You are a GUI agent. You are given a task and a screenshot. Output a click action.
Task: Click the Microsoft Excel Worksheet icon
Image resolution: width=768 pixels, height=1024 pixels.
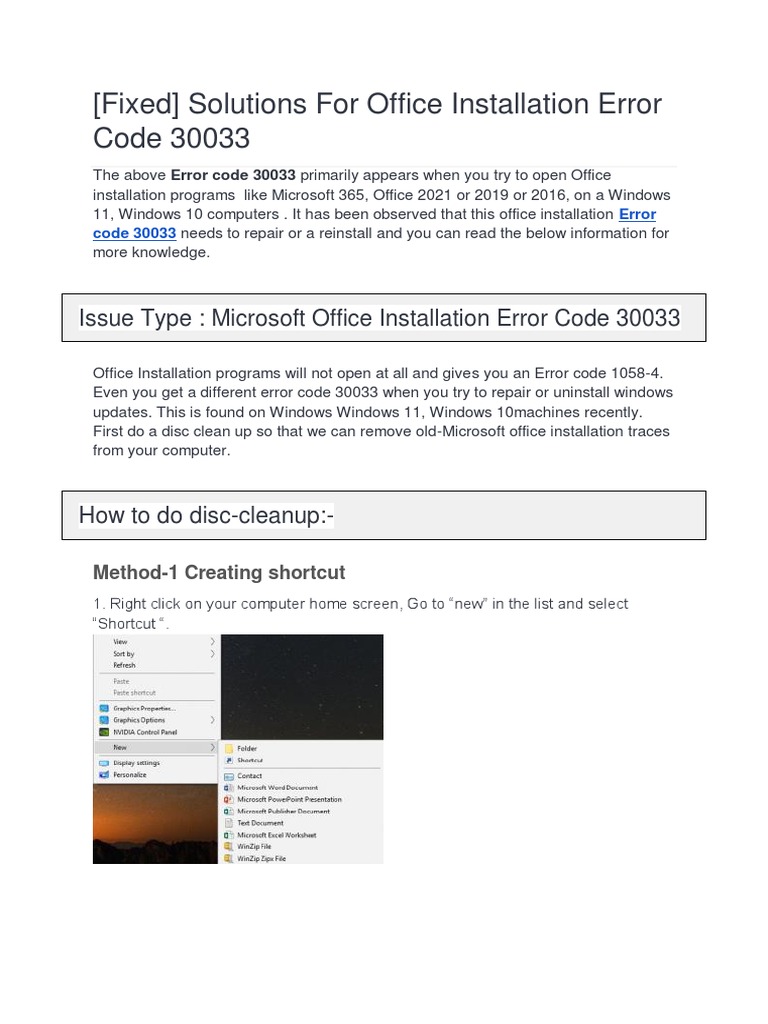(229, 835)
